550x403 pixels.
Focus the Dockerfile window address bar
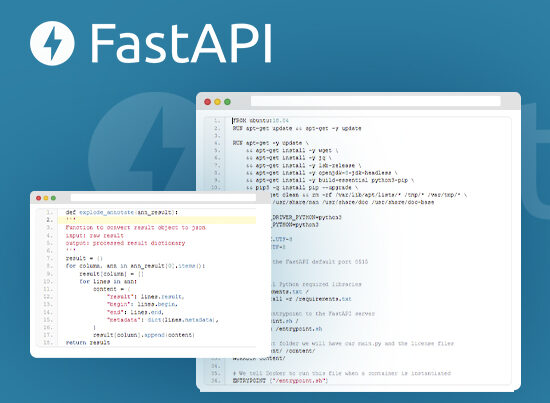point(376,101)
